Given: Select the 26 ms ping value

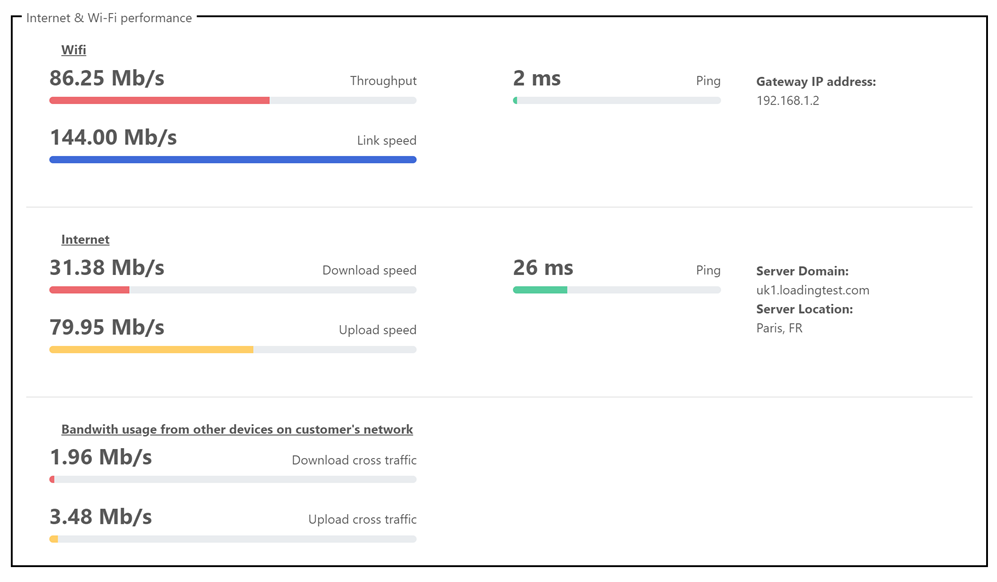Looking at the screenshot, I should click(543, 268).
